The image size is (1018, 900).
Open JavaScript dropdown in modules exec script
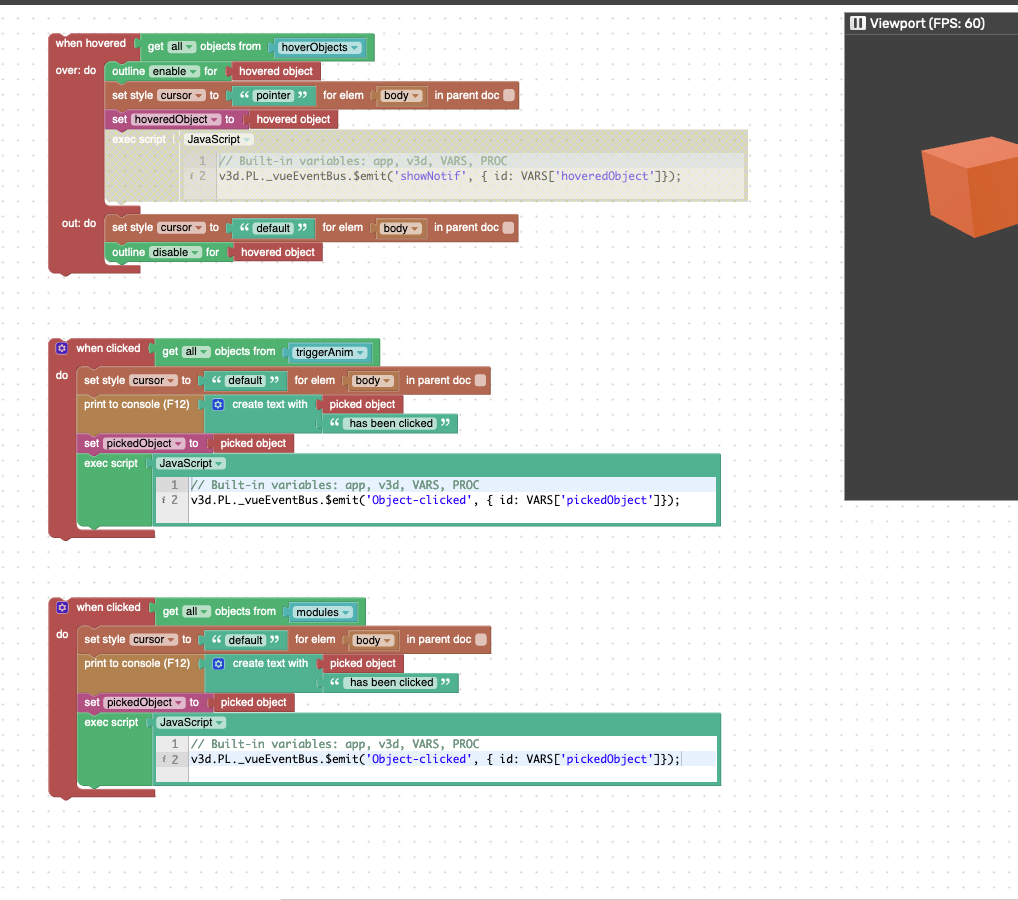192,723
